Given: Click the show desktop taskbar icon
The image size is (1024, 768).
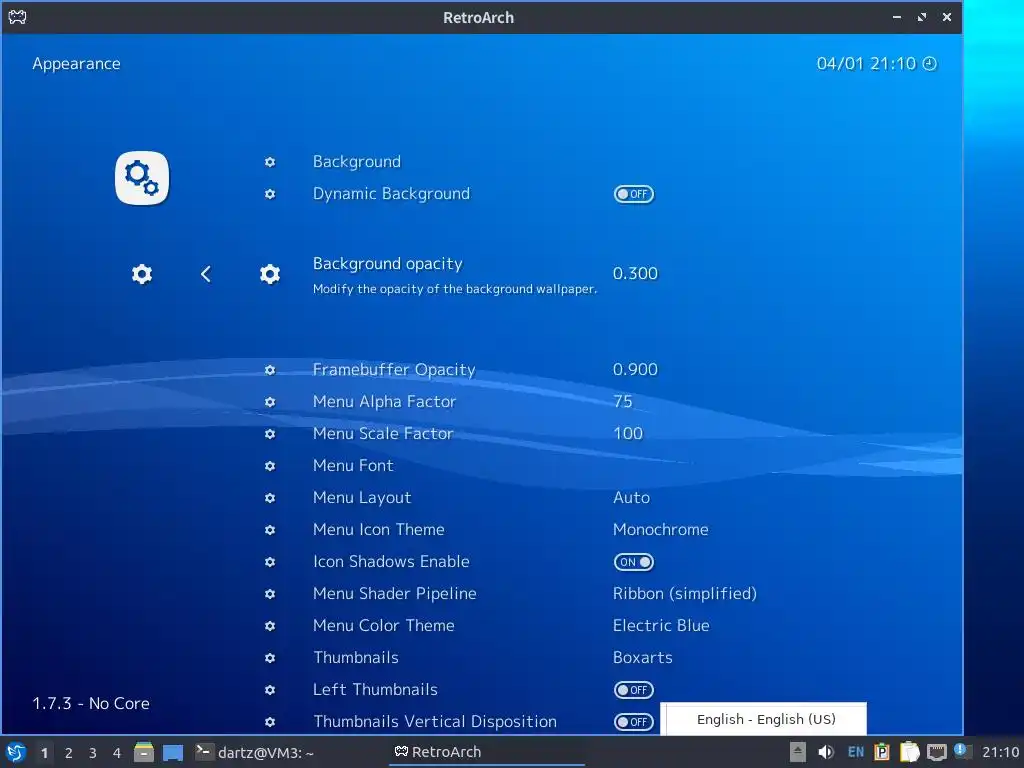Looking at the screenshot, I should (172, 752).
